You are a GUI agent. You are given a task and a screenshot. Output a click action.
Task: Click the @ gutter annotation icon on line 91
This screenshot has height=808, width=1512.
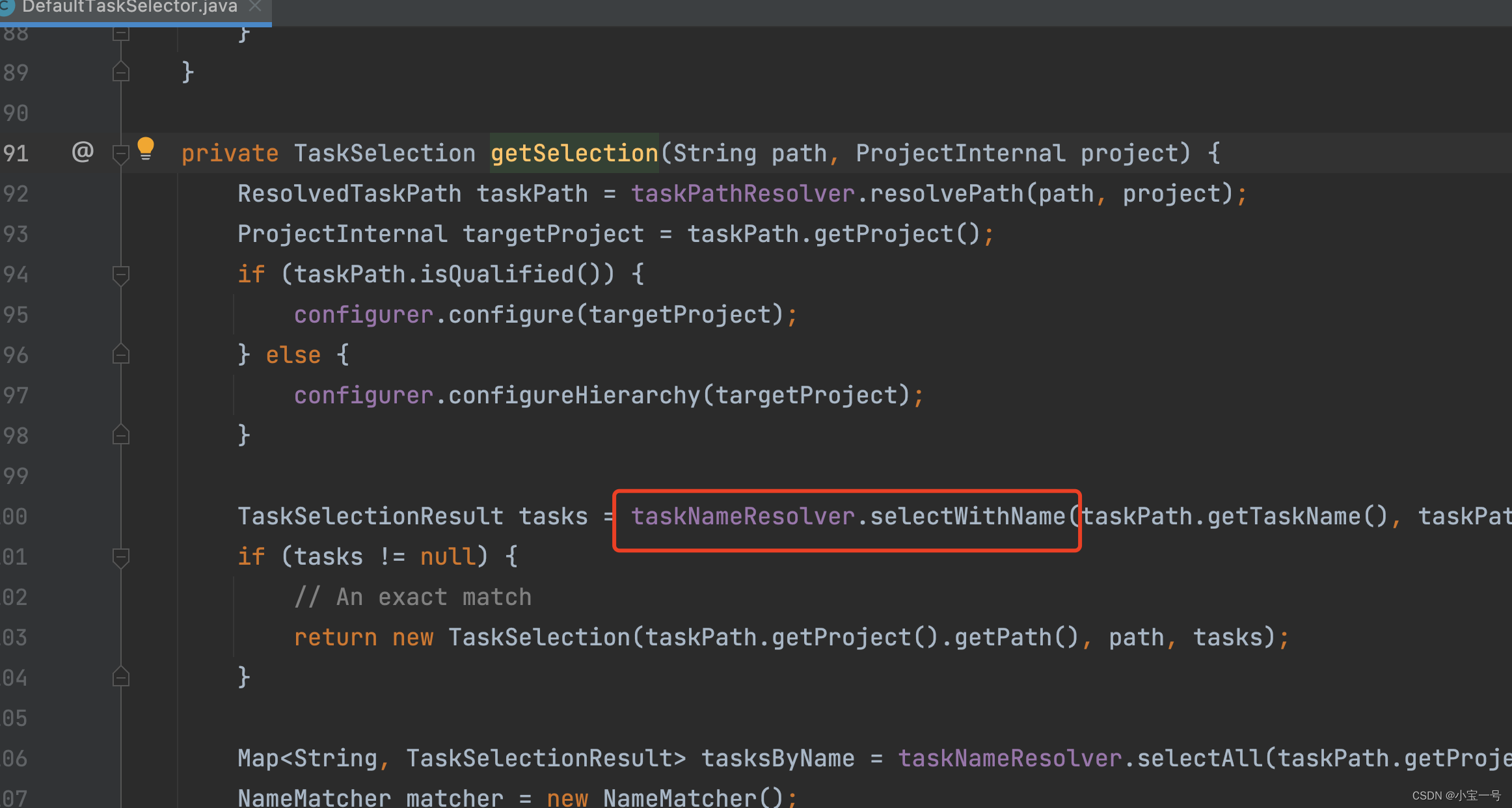coord(83,152)
